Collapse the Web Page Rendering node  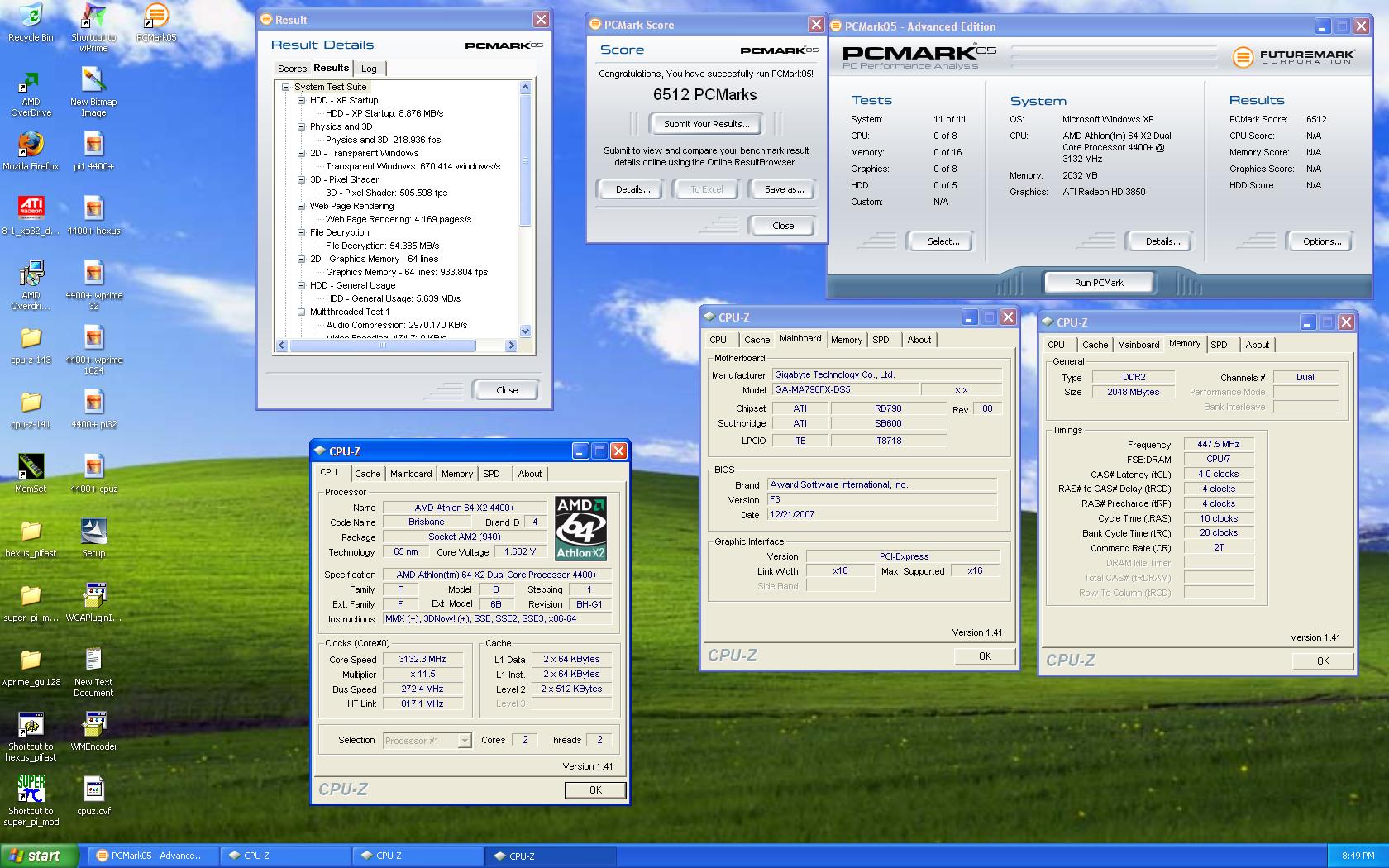302,206
